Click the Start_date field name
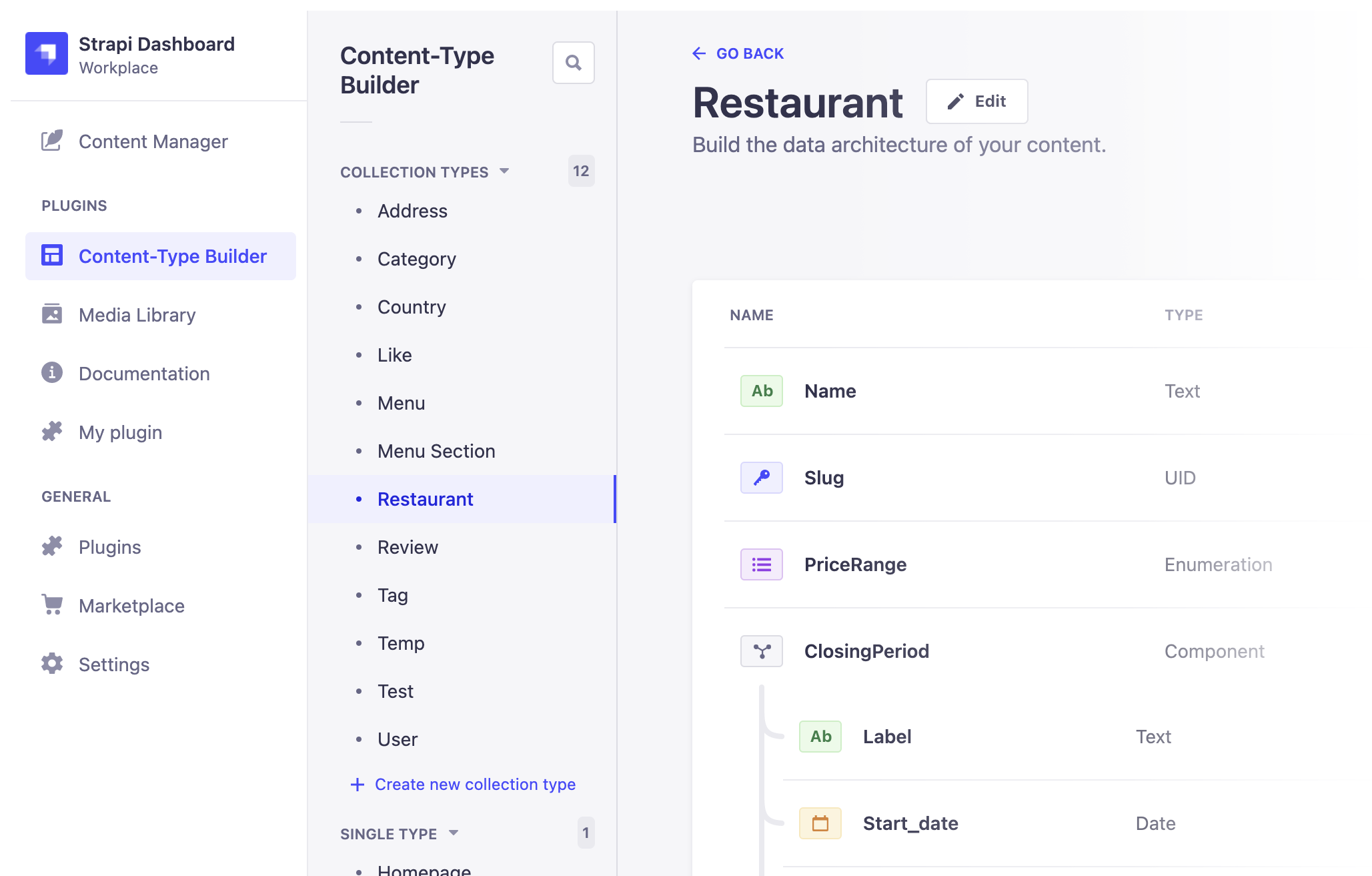The width and height of the screenshot is (1372, 876). (x=910, y=824)
